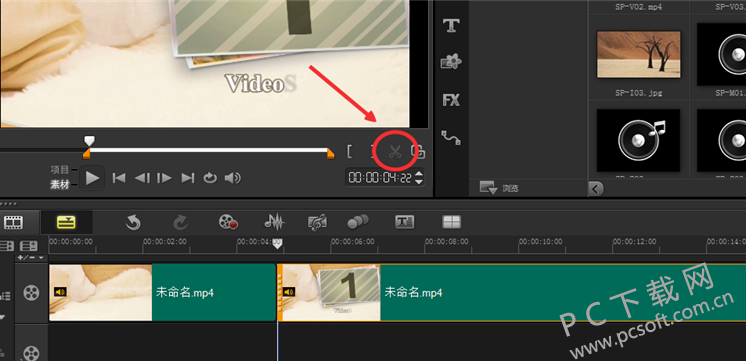
Task: Click the Play button in preview
Action: tap(92, 178)
